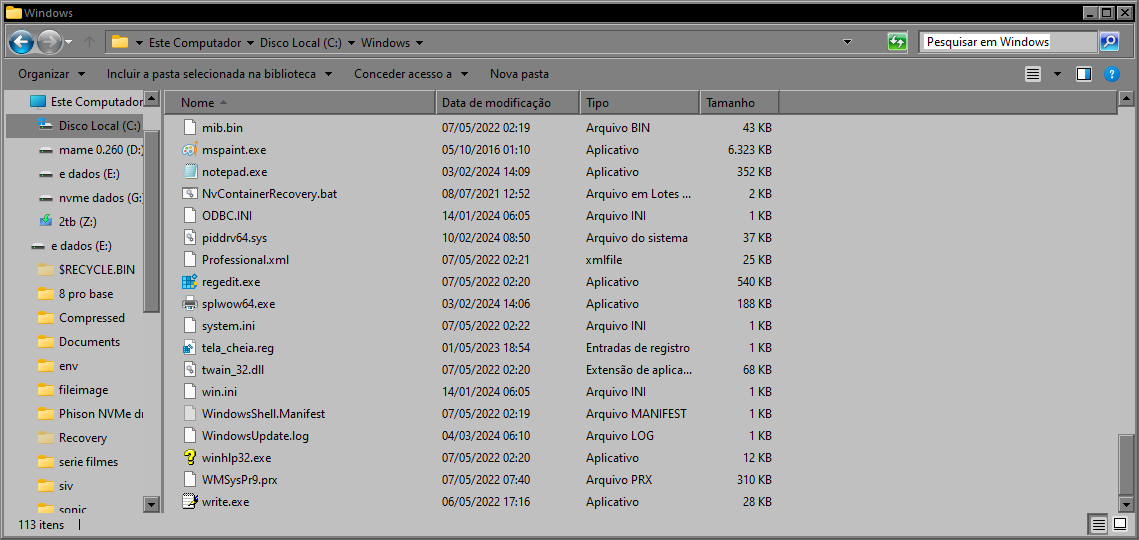
Task: Click the Nova pasta button
Action: click(x=519, y=74)
